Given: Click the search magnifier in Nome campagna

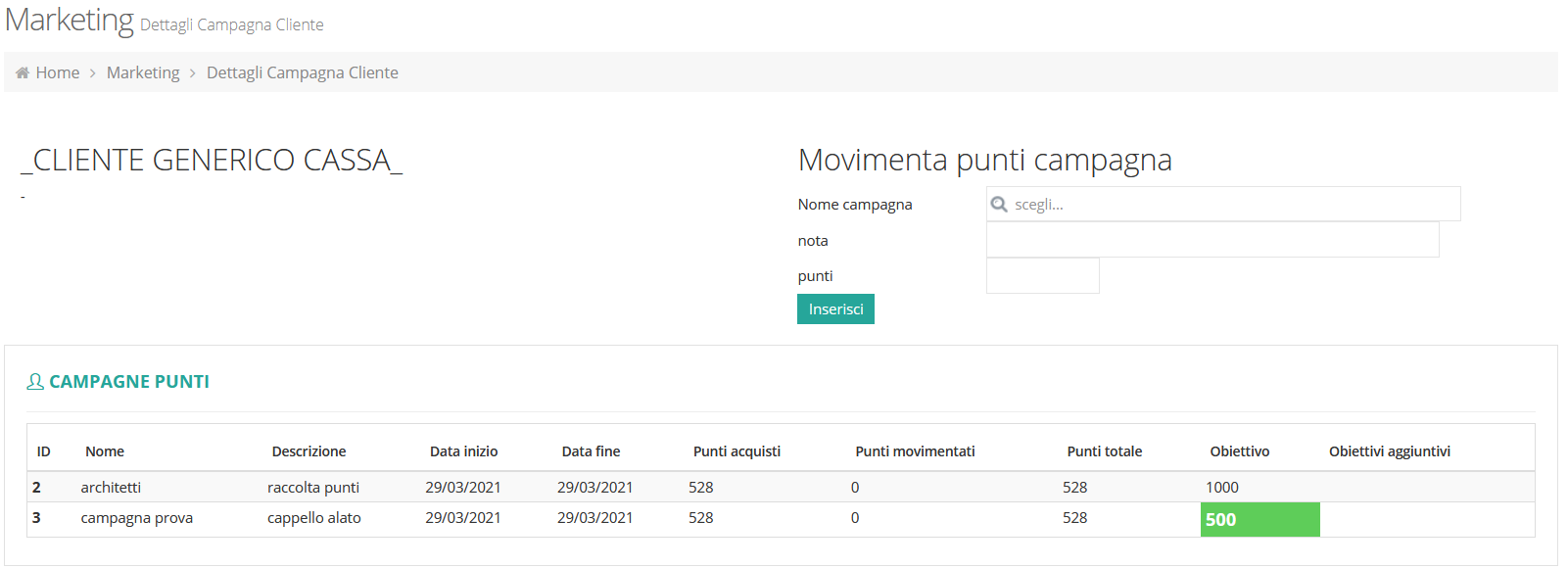Looking at the screenshot, I should pos(999,204).
